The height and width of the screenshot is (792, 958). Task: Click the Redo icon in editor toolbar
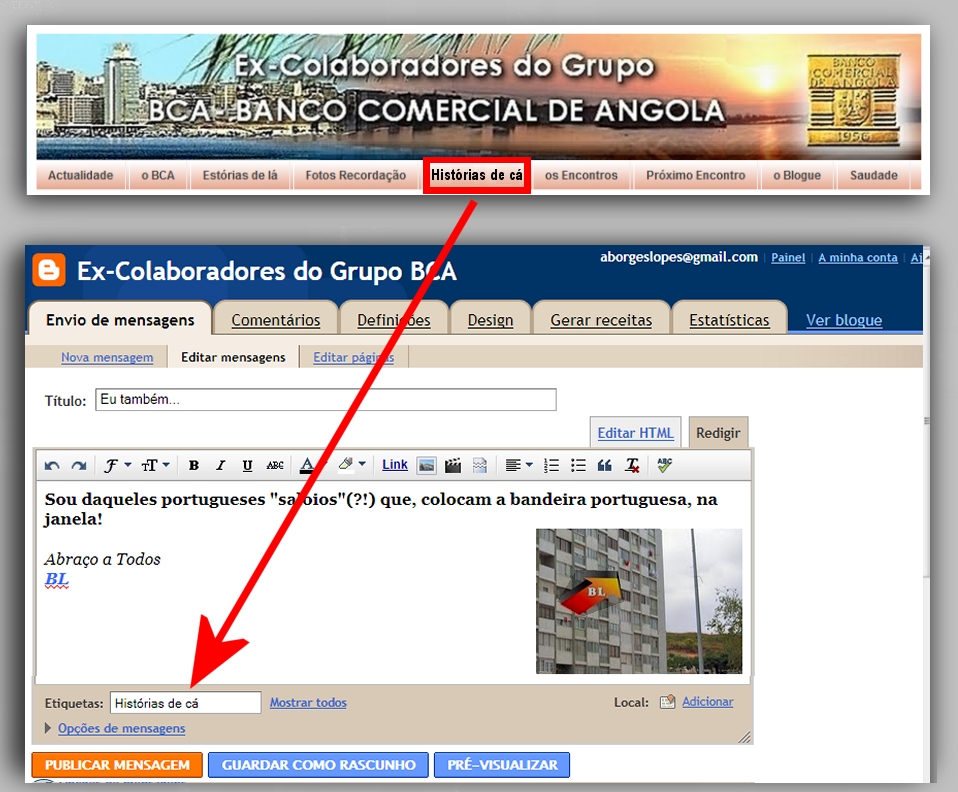click(x=79, y=466)
